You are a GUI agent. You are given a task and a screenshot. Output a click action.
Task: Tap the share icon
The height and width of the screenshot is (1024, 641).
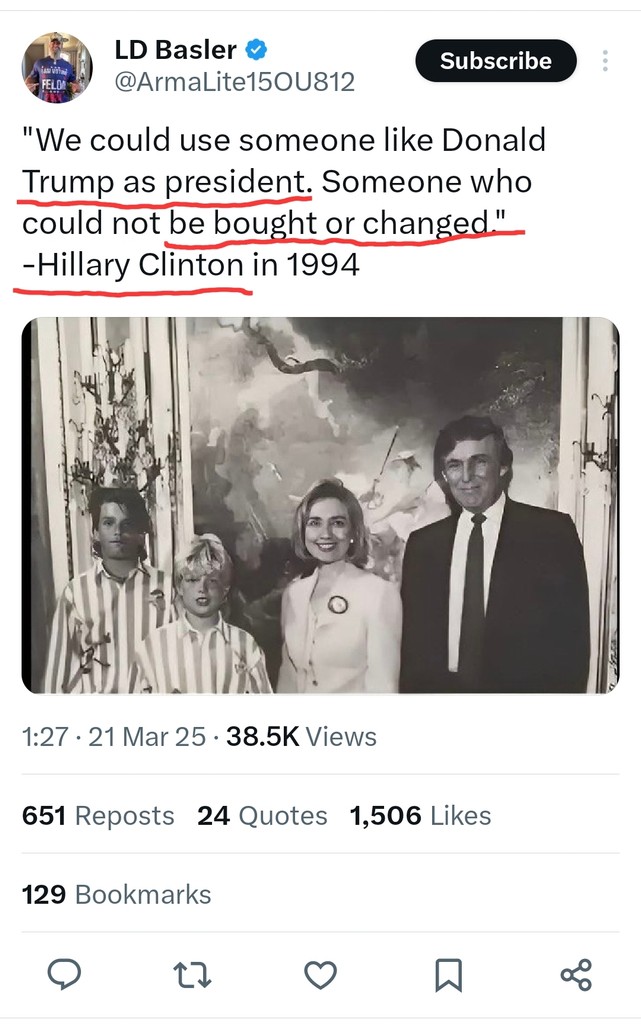click(576, 974)
